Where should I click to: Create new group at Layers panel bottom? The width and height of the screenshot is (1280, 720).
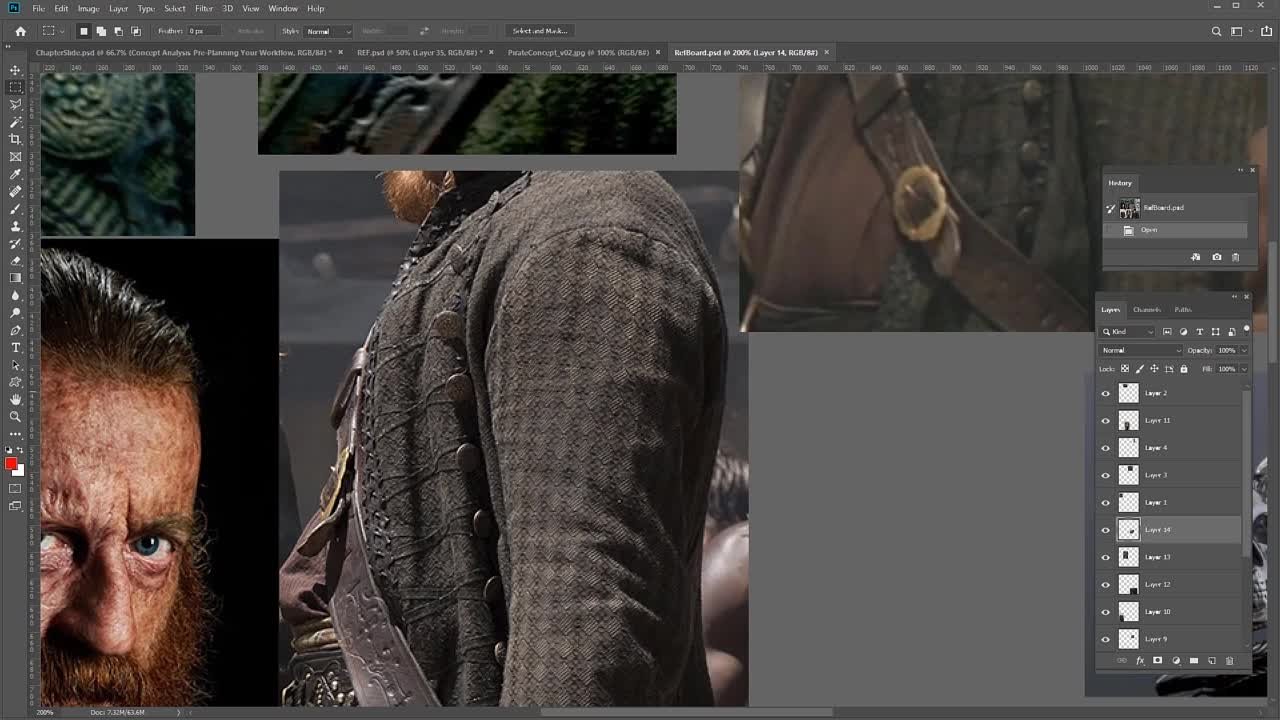[1194, 661]
